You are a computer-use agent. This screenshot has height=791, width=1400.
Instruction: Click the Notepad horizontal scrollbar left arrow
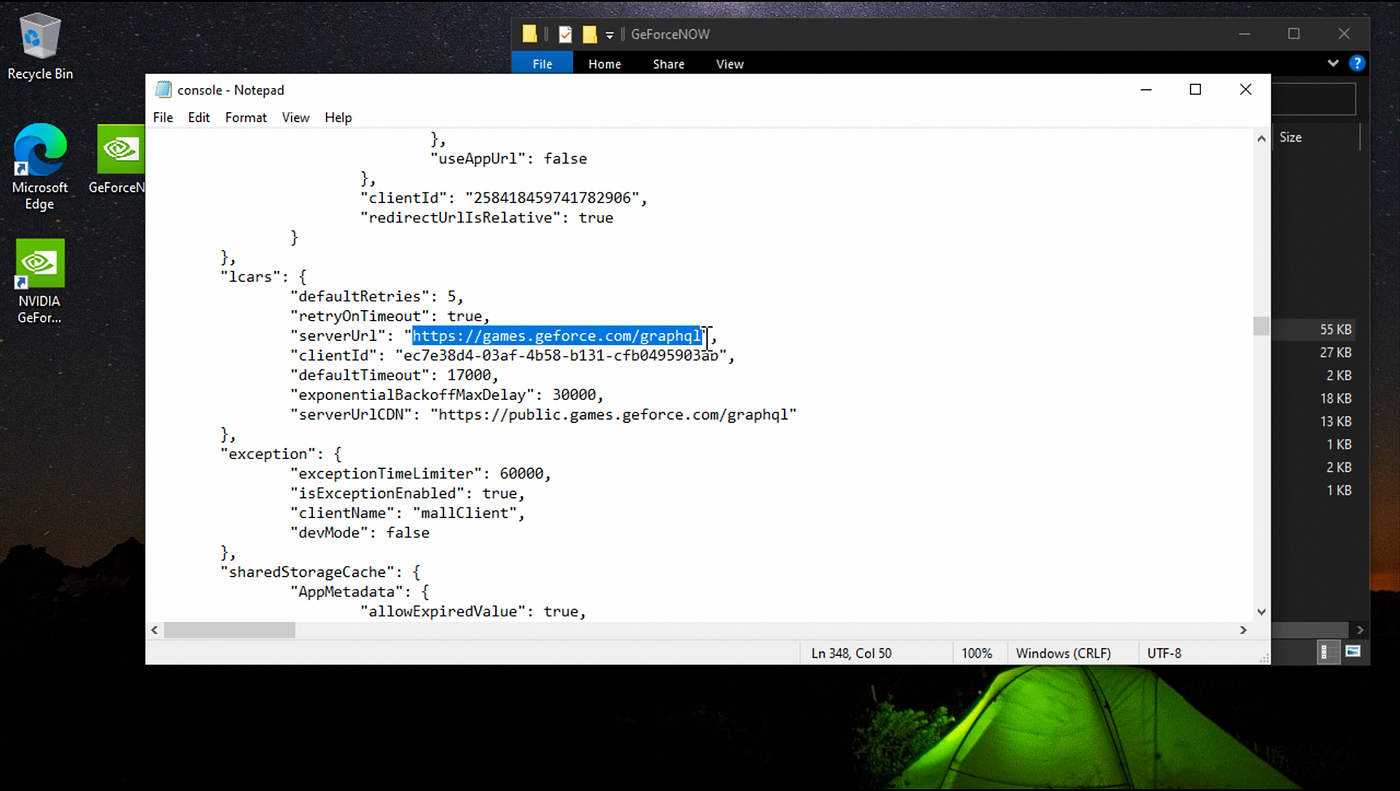[155, 630]
